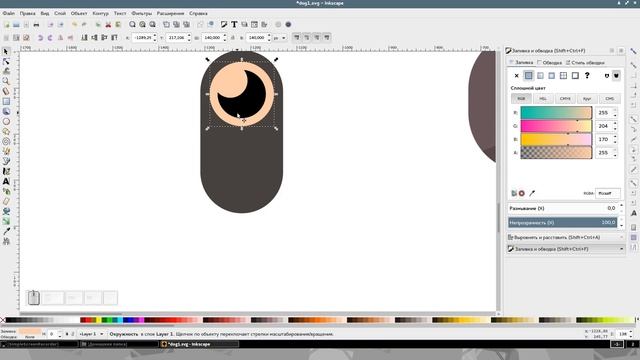
Task: Choose flat color fill icon
Action: 528,76
